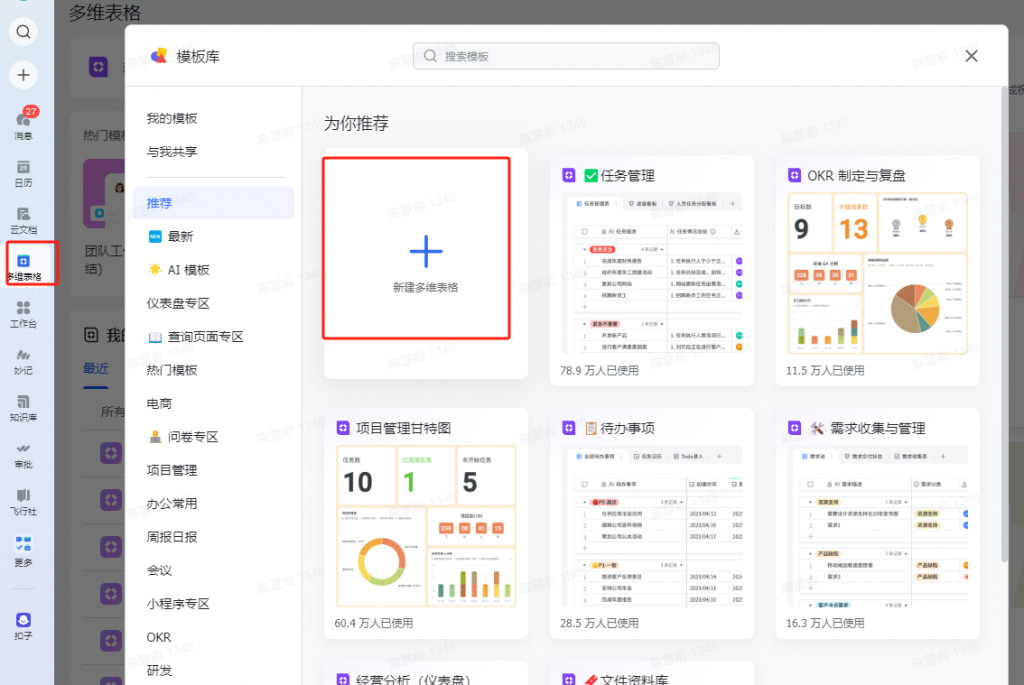Select the 查询页面专区 category
The image size is (1024, 685).
pos(214,336)
